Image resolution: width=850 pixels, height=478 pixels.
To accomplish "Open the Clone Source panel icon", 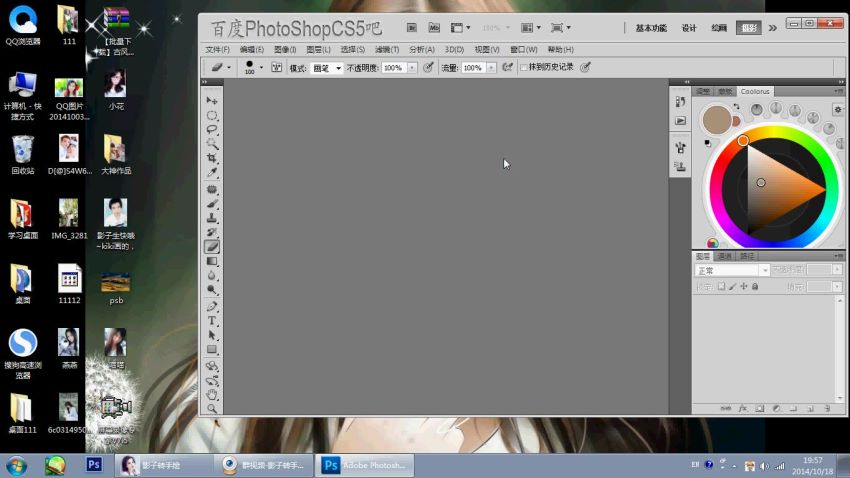I will 680,166.
